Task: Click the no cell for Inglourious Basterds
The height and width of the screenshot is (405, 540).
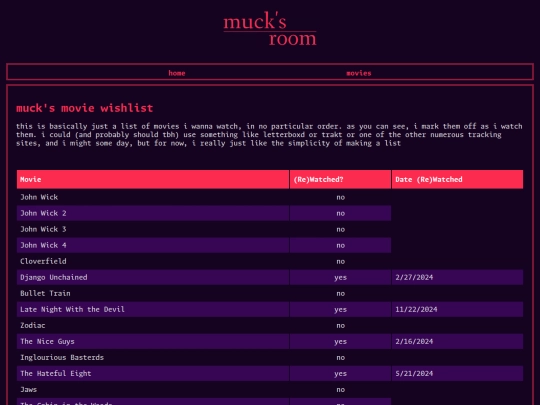Action: (x=340, y=357)
